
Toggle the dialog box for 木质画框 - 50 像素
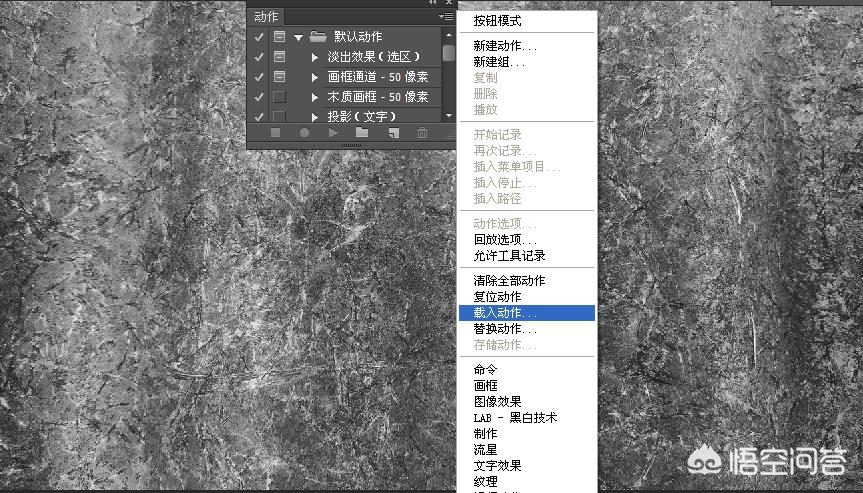(x=280, y=97)
